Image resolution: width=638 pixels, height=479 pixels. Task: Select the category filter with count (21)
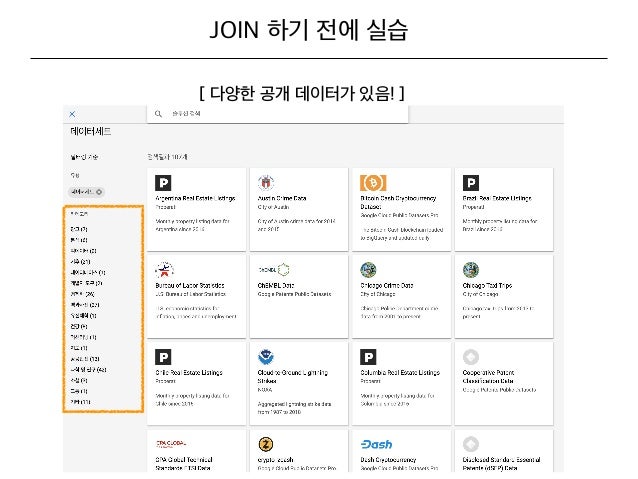click(81, 262)
